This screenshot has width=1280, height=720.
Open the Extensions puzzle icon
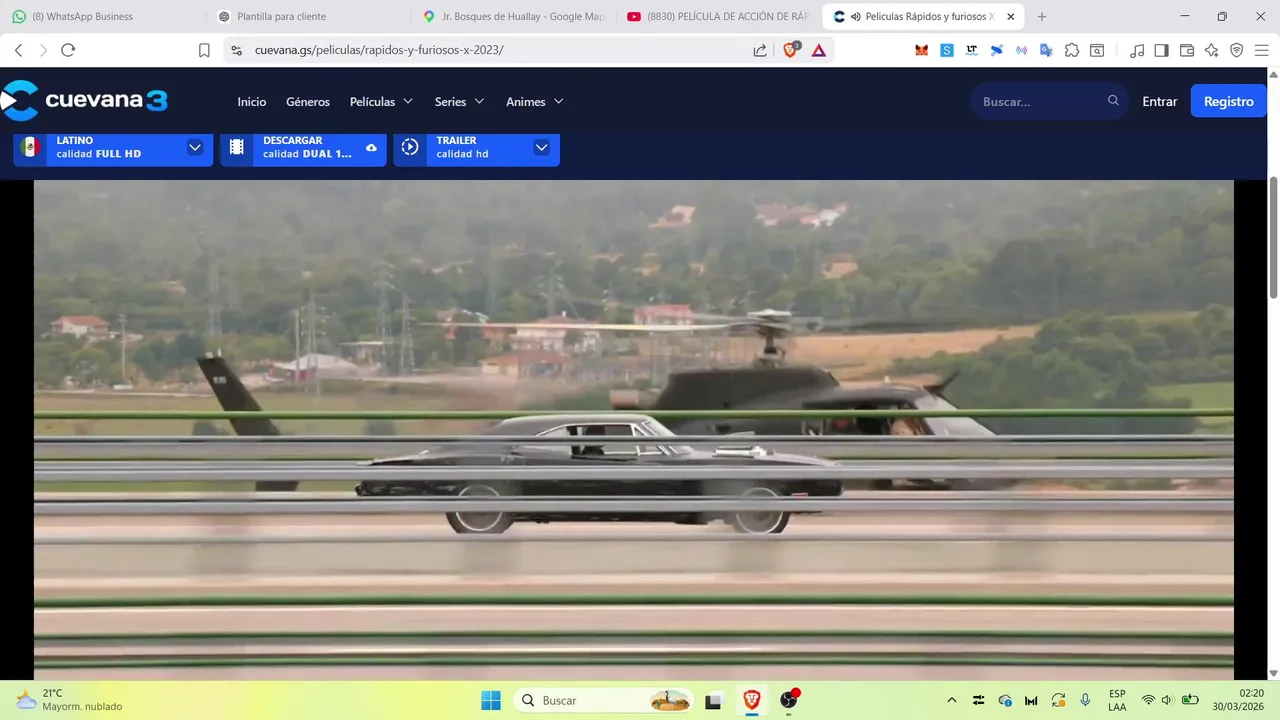click(x=1072, y=50)
